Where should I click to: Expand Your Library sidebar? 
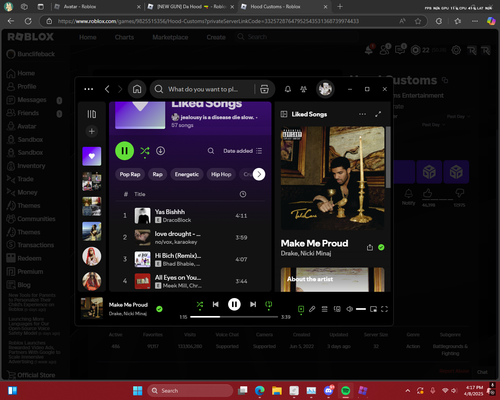pyautogui.click(x=92, y=114)
